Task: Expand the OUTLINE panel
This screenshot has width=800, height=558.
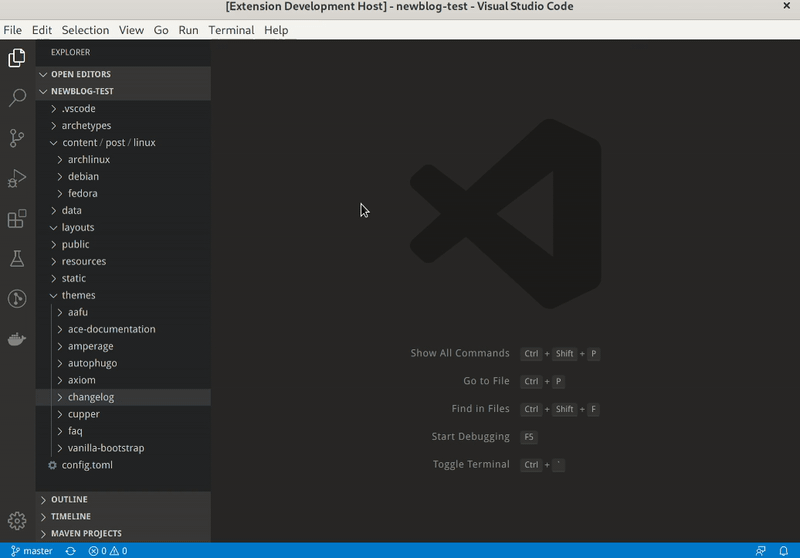Action: (123, 499)
